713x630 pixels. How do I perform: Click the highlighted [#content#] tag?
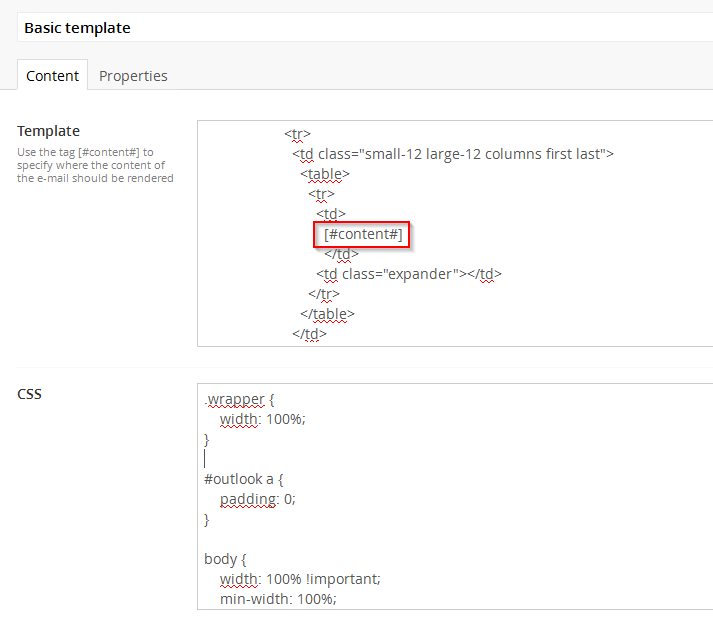click(x=362, y=234)
